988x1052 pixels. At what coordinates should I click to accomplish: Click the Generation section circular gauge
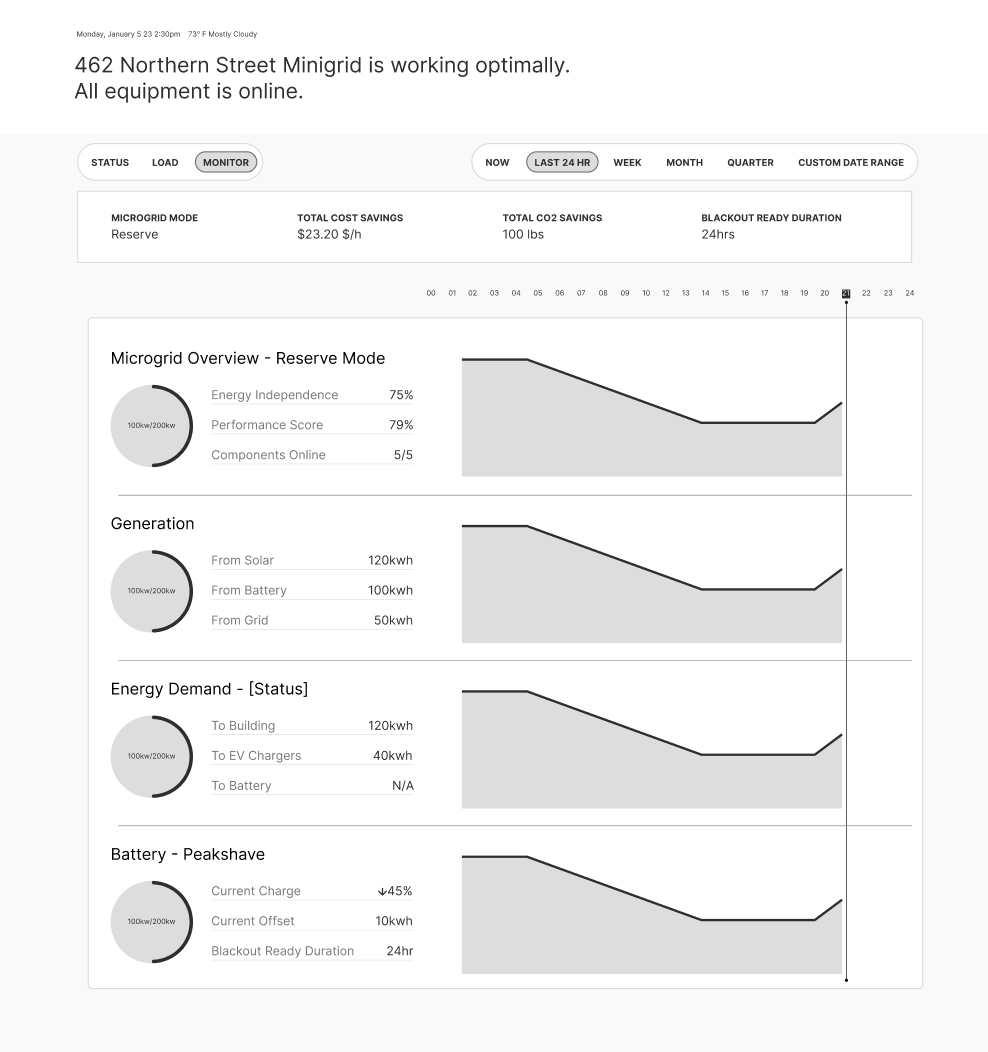151,591
